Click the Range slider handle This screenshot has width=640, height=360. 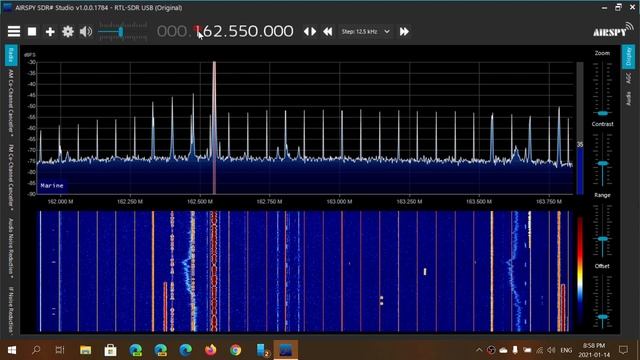coord(602,239)
